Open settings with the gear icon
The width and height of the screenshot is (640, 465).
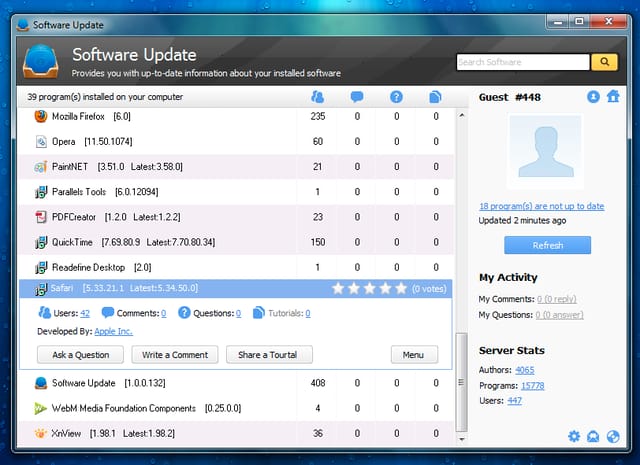pyautogui.click(x=574, y=436)
